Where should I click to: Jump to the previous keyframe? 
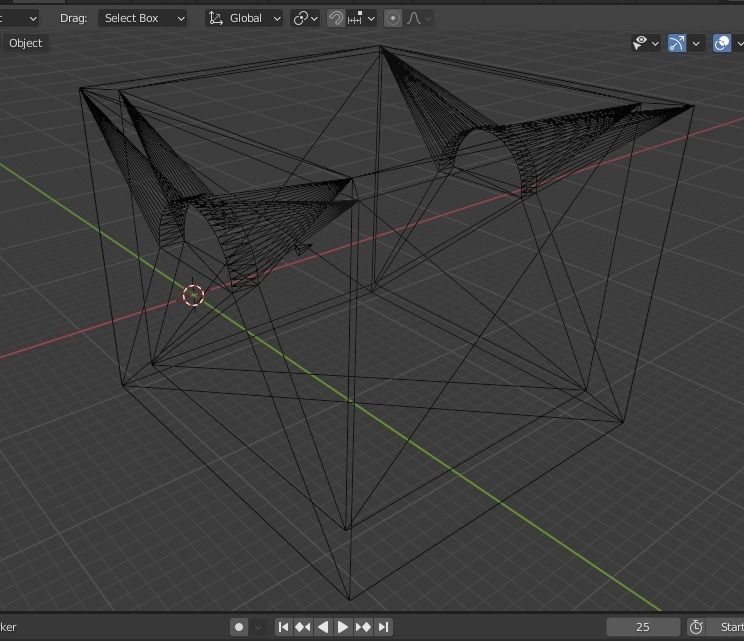coord(303,627)
